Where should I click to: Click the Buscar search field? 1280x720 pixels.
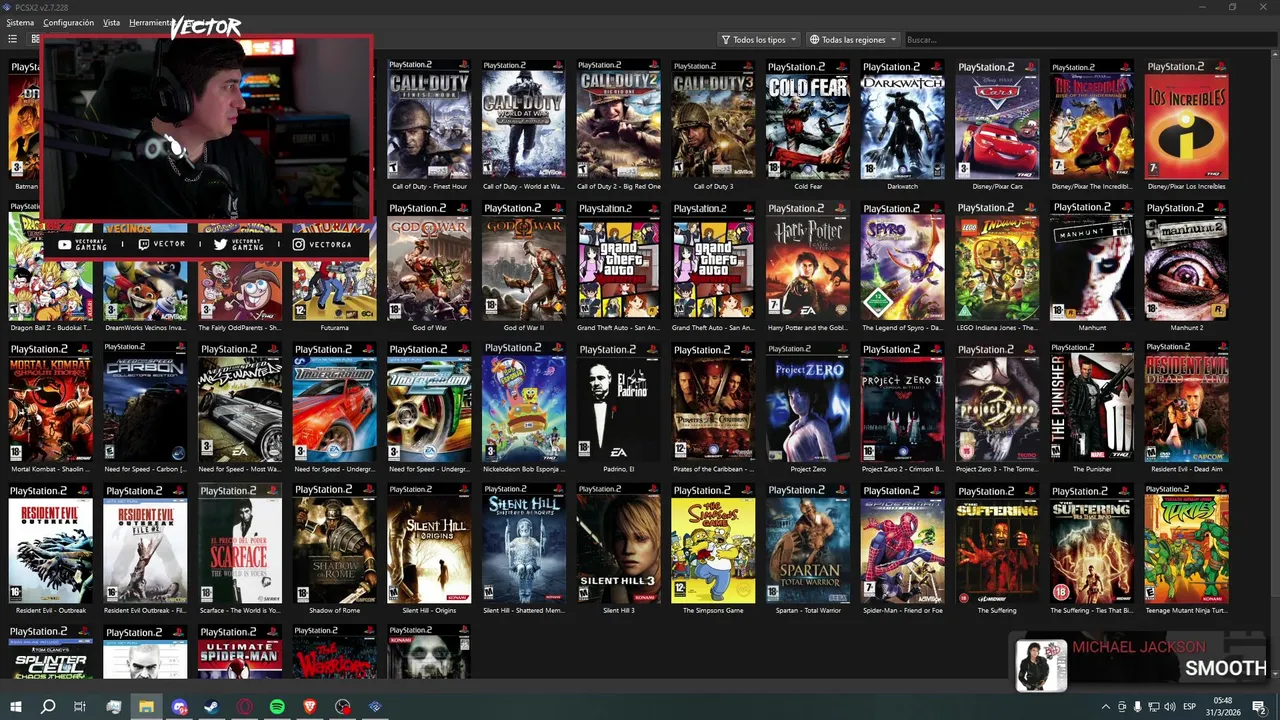click(x=1088, y=40)
